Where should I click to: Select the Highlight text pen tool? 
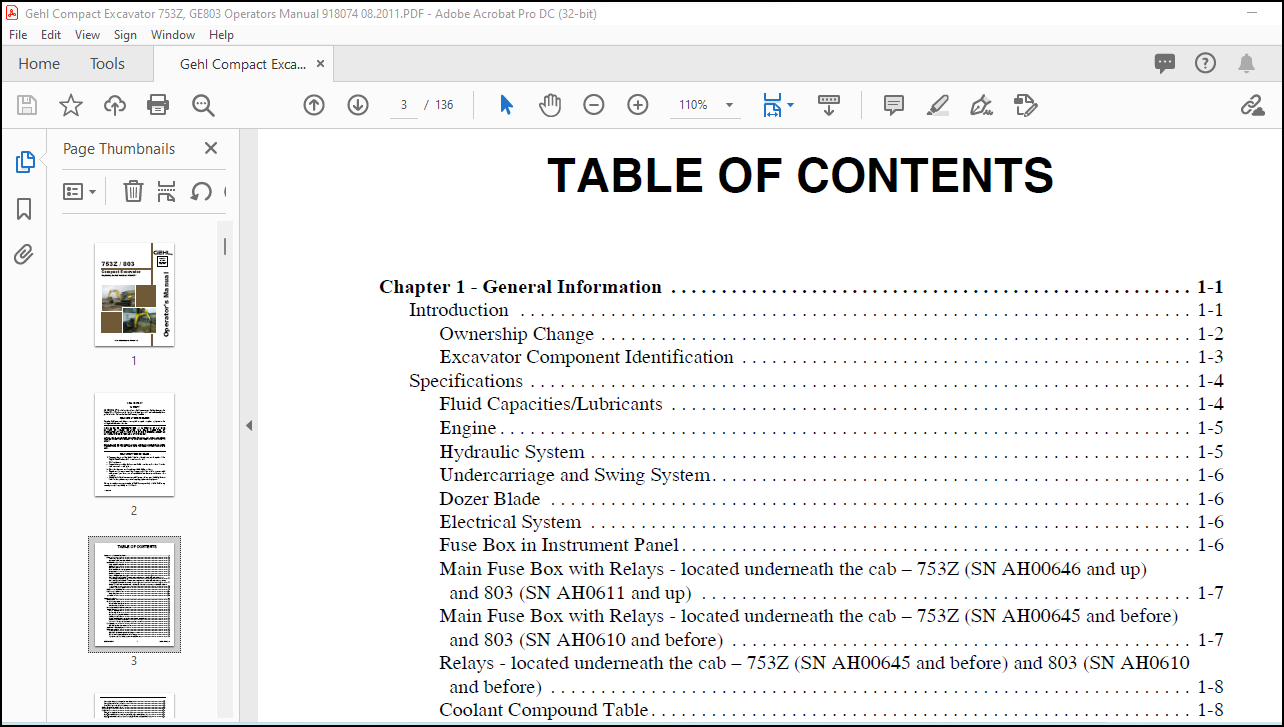click(x=937, y=105)
